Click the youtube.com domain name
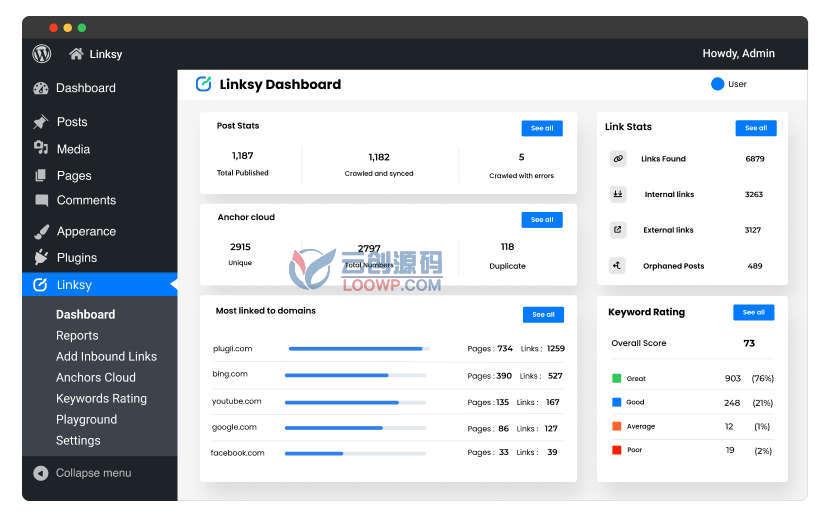Screen dimensions: 830x517 coord(237,401)
